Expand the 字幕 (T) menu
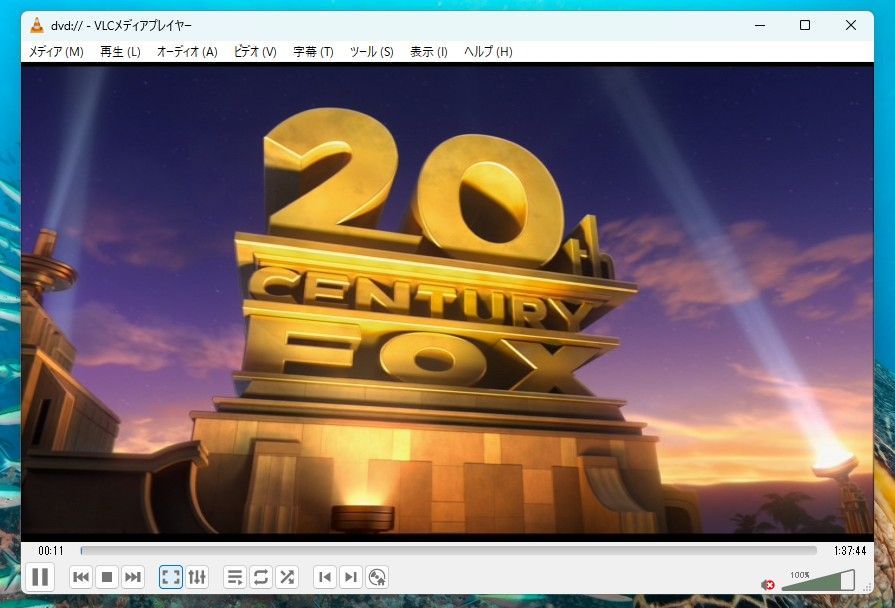 point(313,52)
